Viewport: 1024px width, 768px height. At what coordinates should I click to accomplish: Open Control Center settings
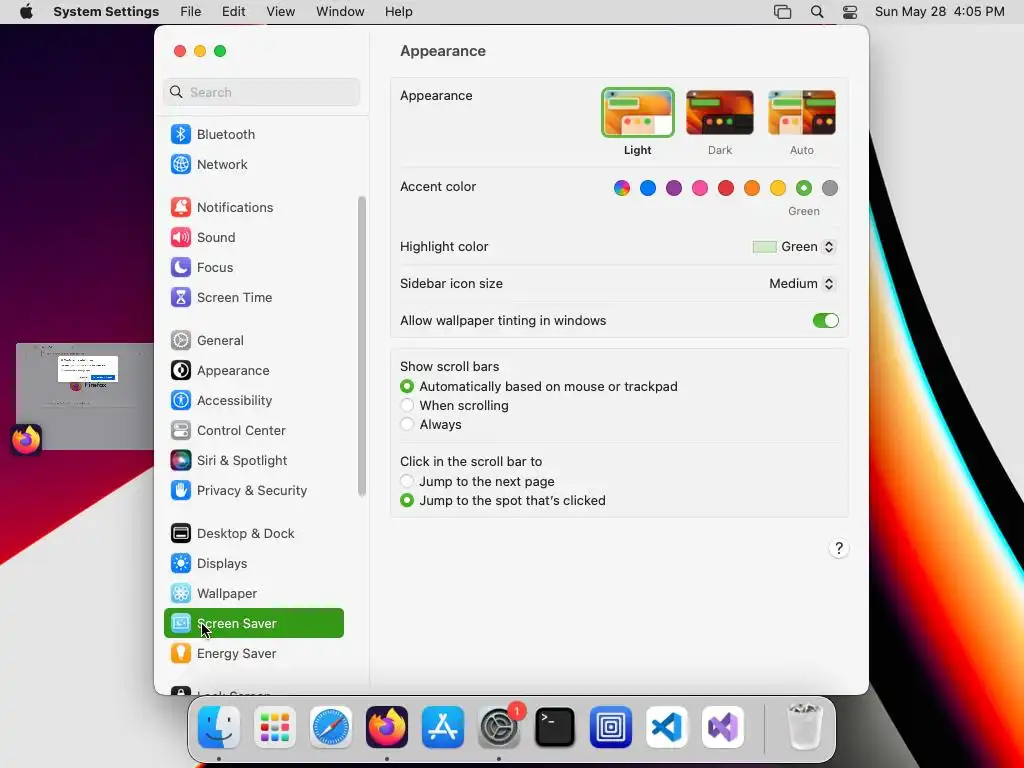click(253, 430)
